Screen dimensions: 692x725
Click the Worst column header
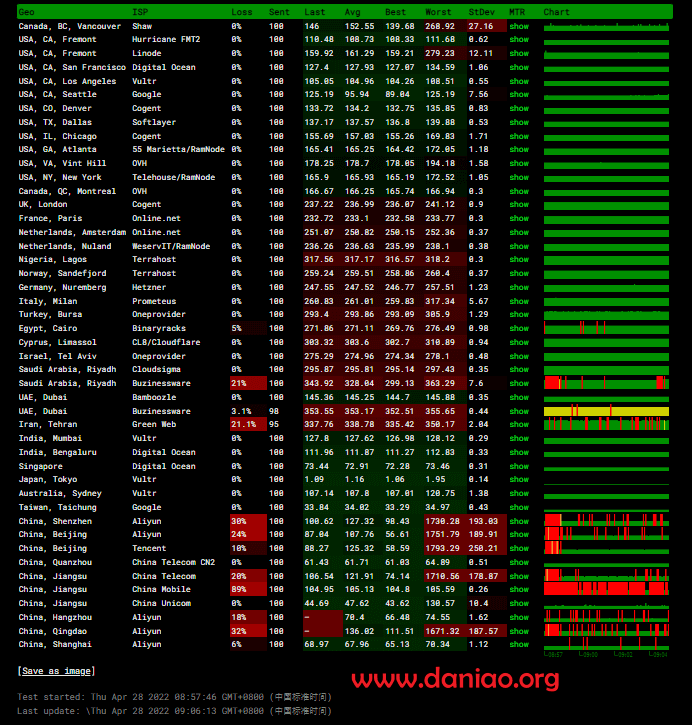(x=438, y=12)
